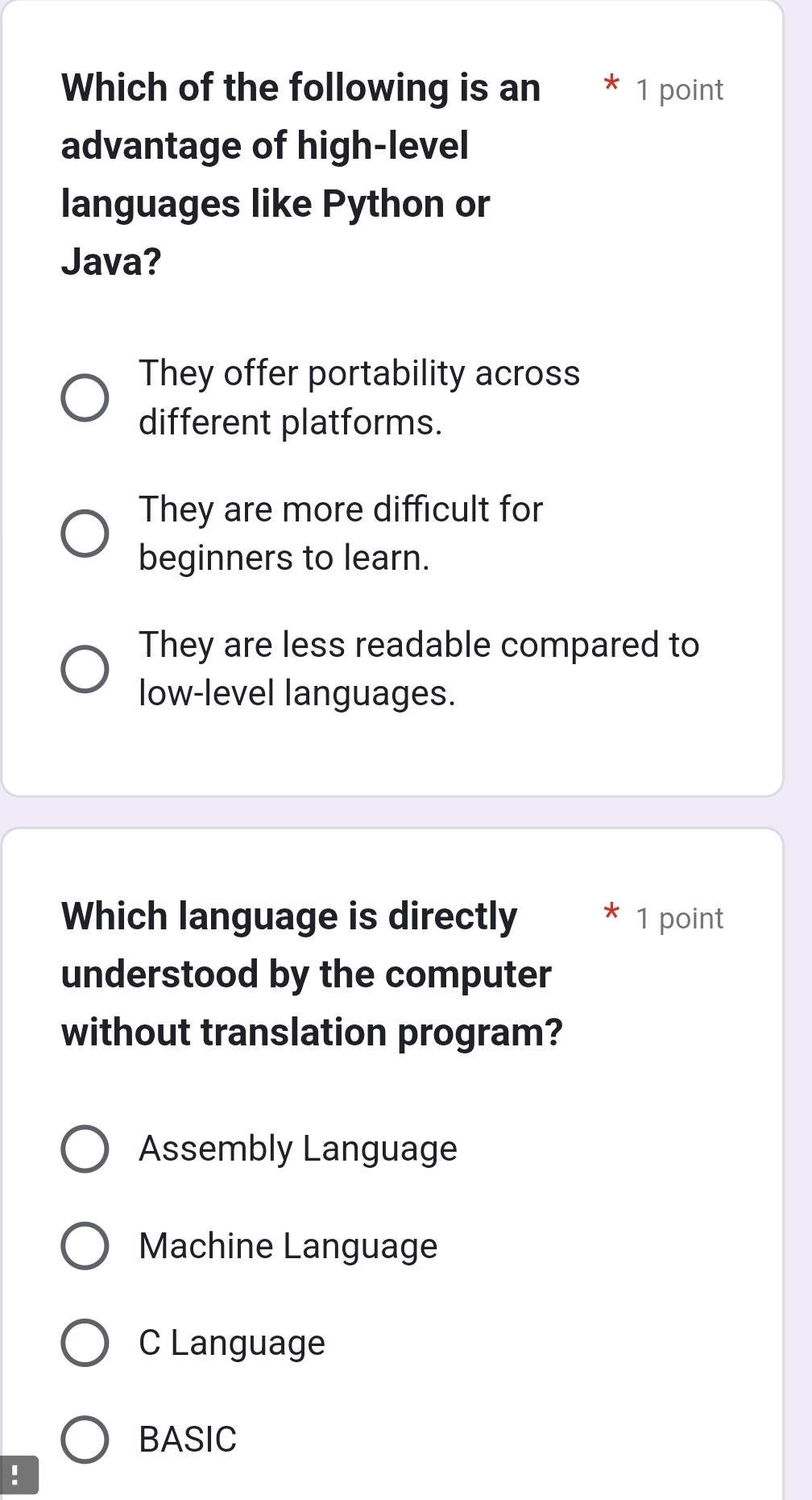Select 'They offer portability across different platforms'

pos(83,395)
